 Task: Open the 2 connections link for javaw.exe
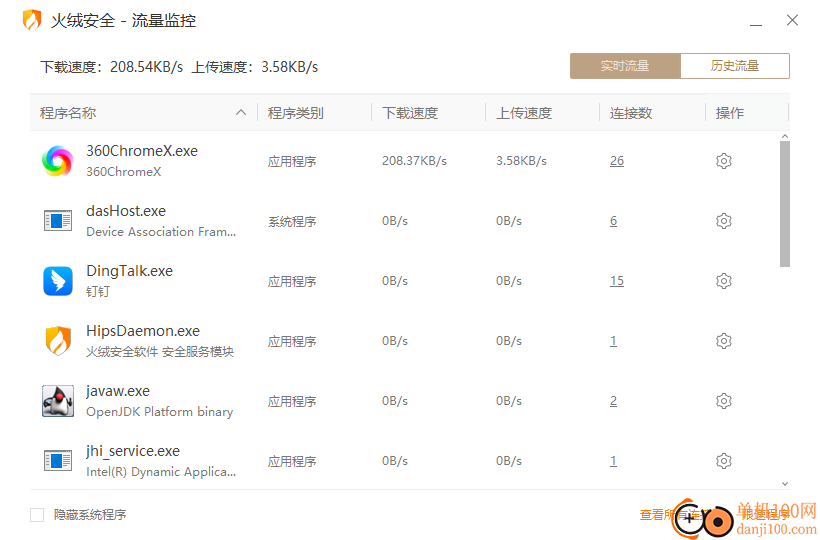click(613, 401)
